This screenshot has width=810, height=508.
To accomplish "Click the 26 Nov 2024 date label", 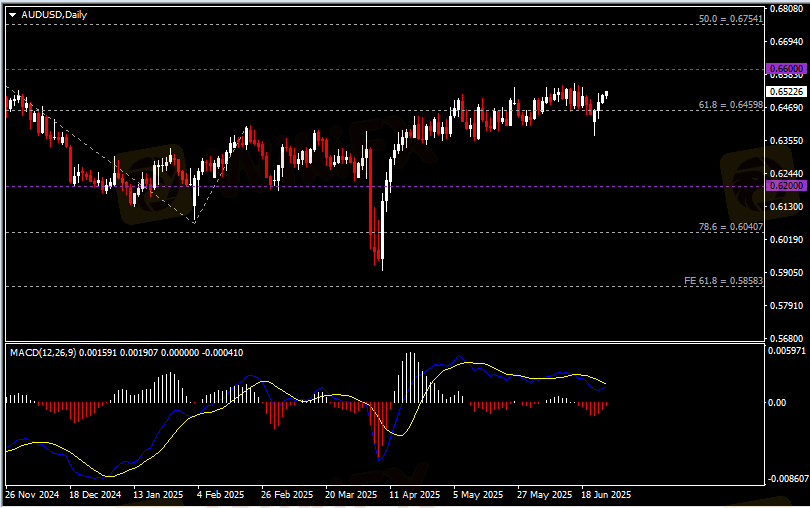I will coord(33,494).
